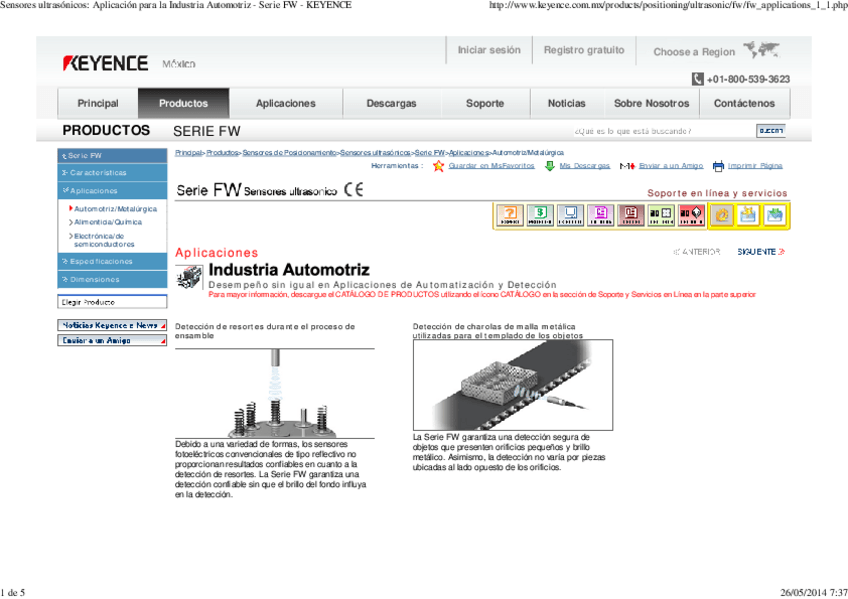Click the blue printer icon
This screenshot has height=599, width=848.
[718, 166]
